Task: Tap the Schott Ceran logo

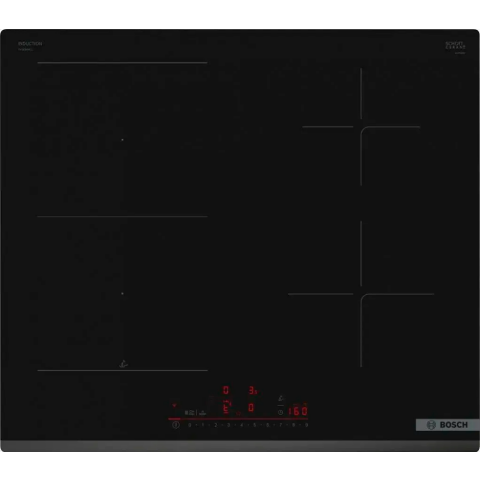Action: (455, 46)
